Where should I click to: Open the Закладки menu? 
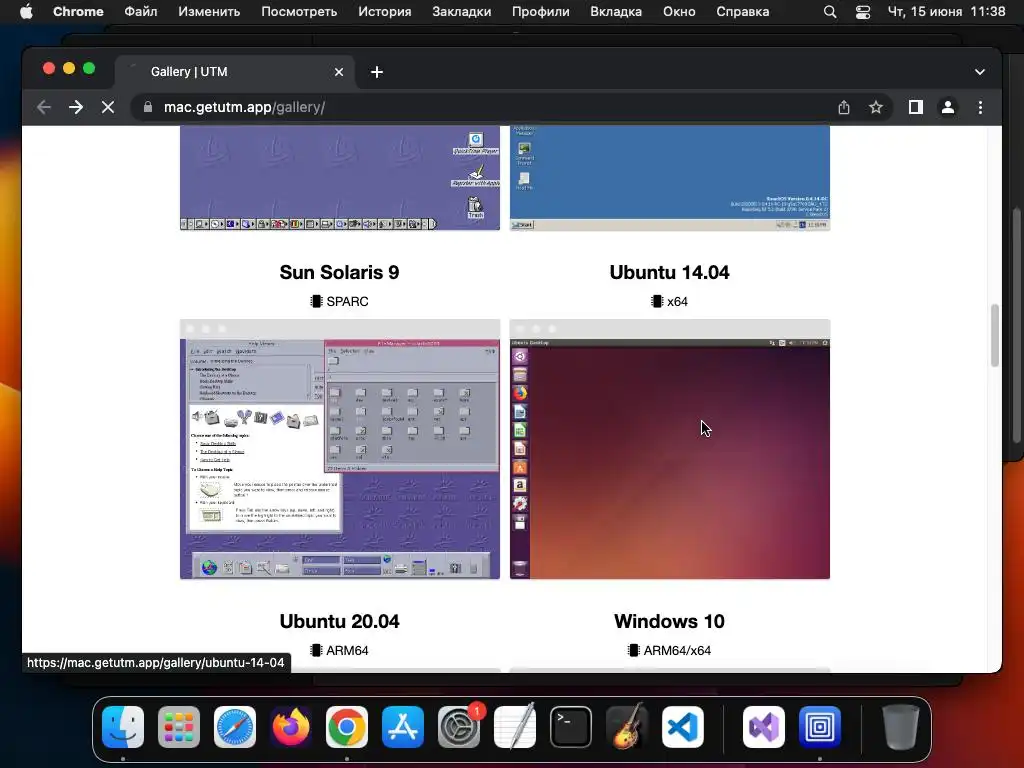coord(462,11)
